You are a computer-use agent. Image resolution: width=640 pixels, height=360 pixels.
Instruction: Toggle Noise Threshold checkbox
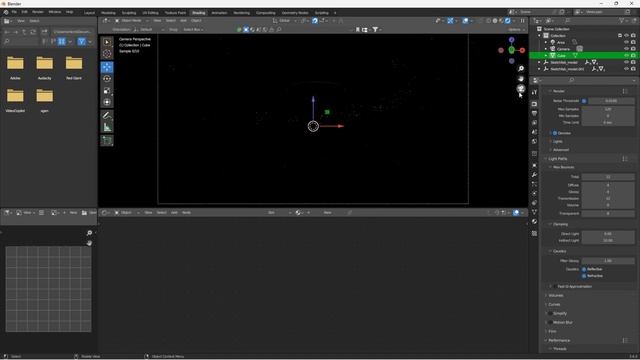tap(584, 101)
